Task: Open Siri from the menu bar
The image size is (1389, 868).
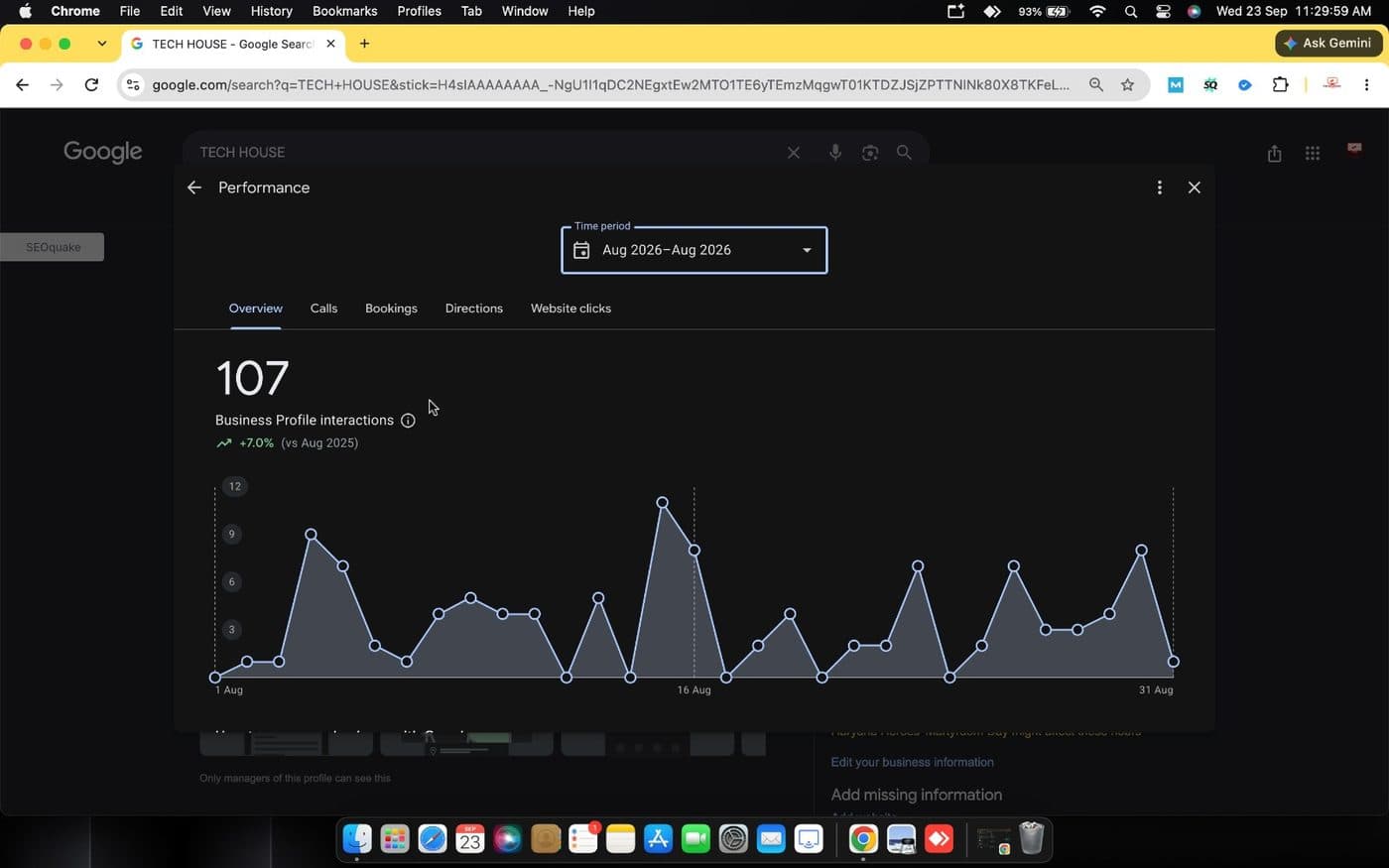Action: pyautogui.click(x=1194, y=11)
